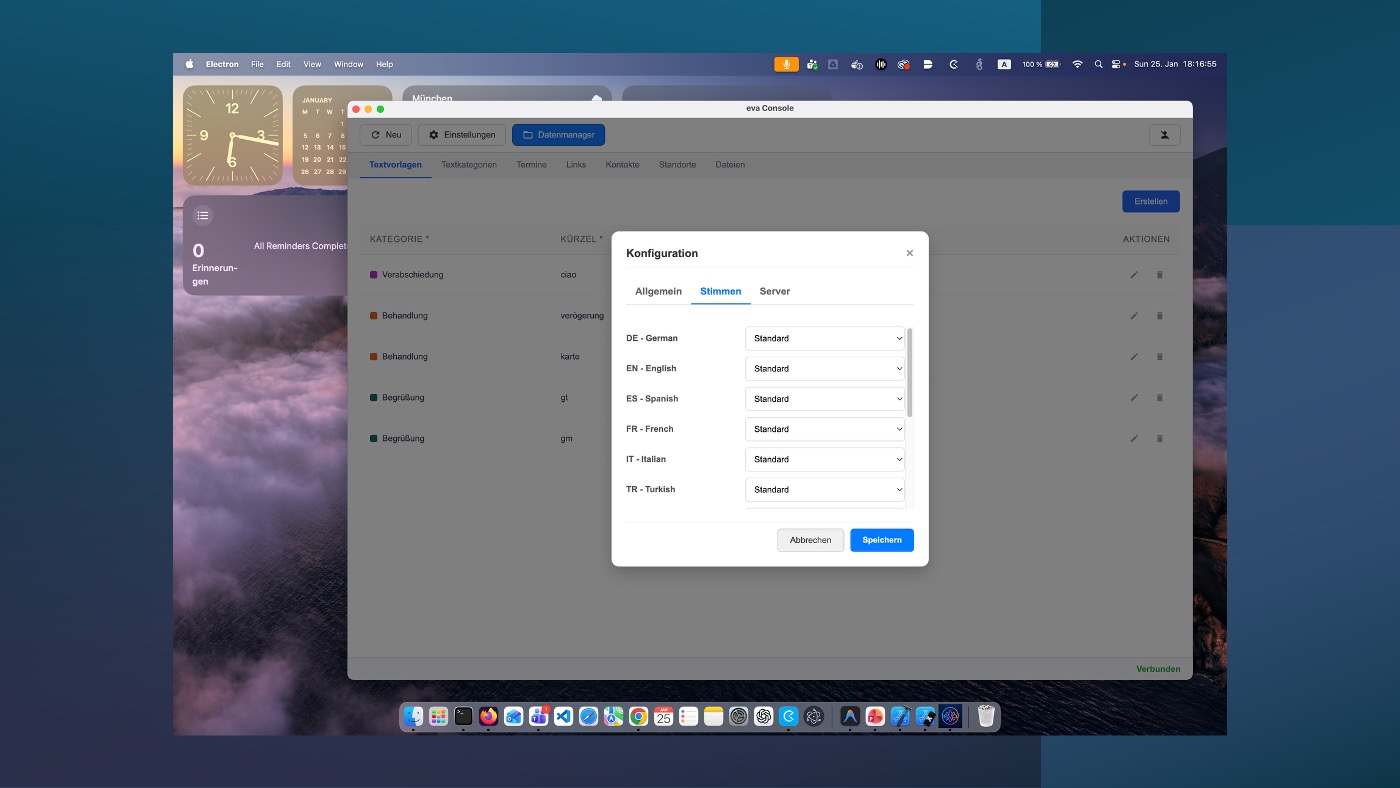Screen dimensions: 1400x788
Task: Switch to the Server tab
Action: (774, 292)
